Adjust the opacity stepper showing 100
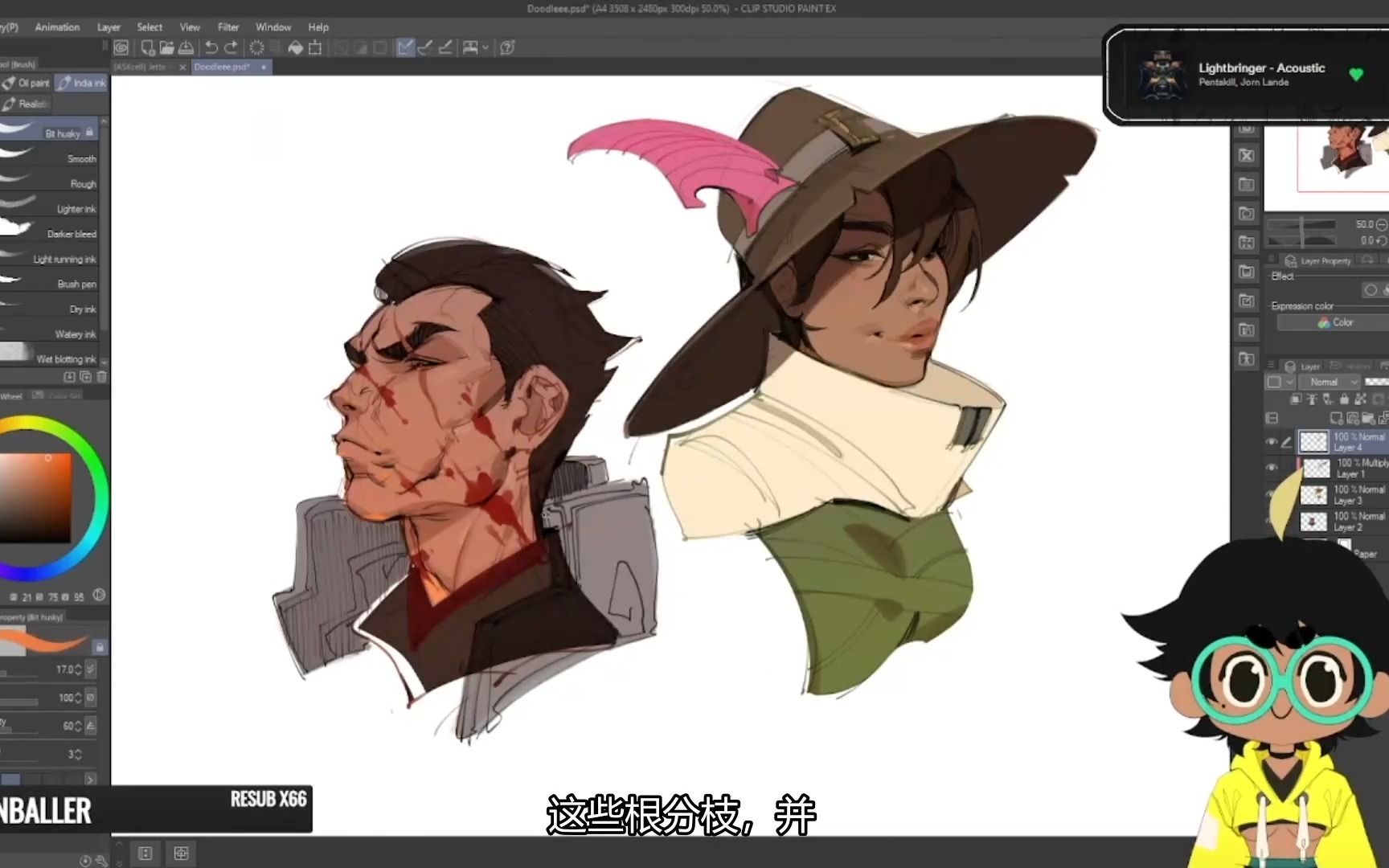 [x=78, y=698]
